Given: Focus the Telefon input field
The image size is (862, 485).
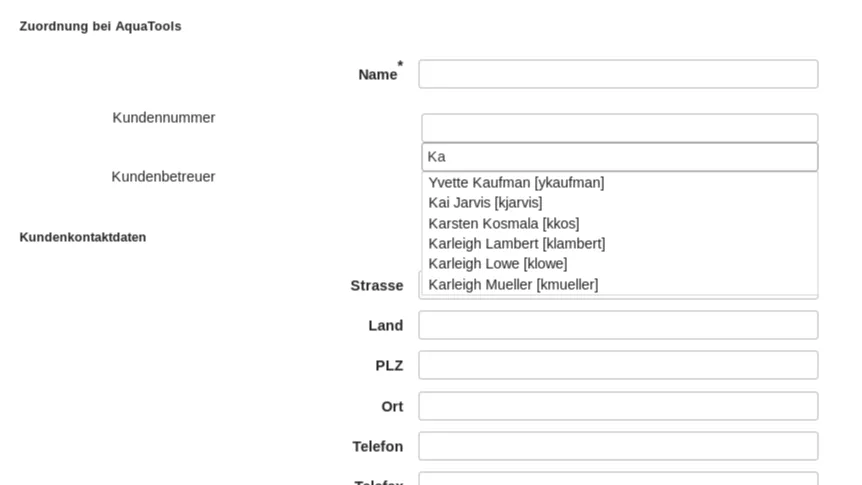Looking at the screenshot, I should (617, 446).
